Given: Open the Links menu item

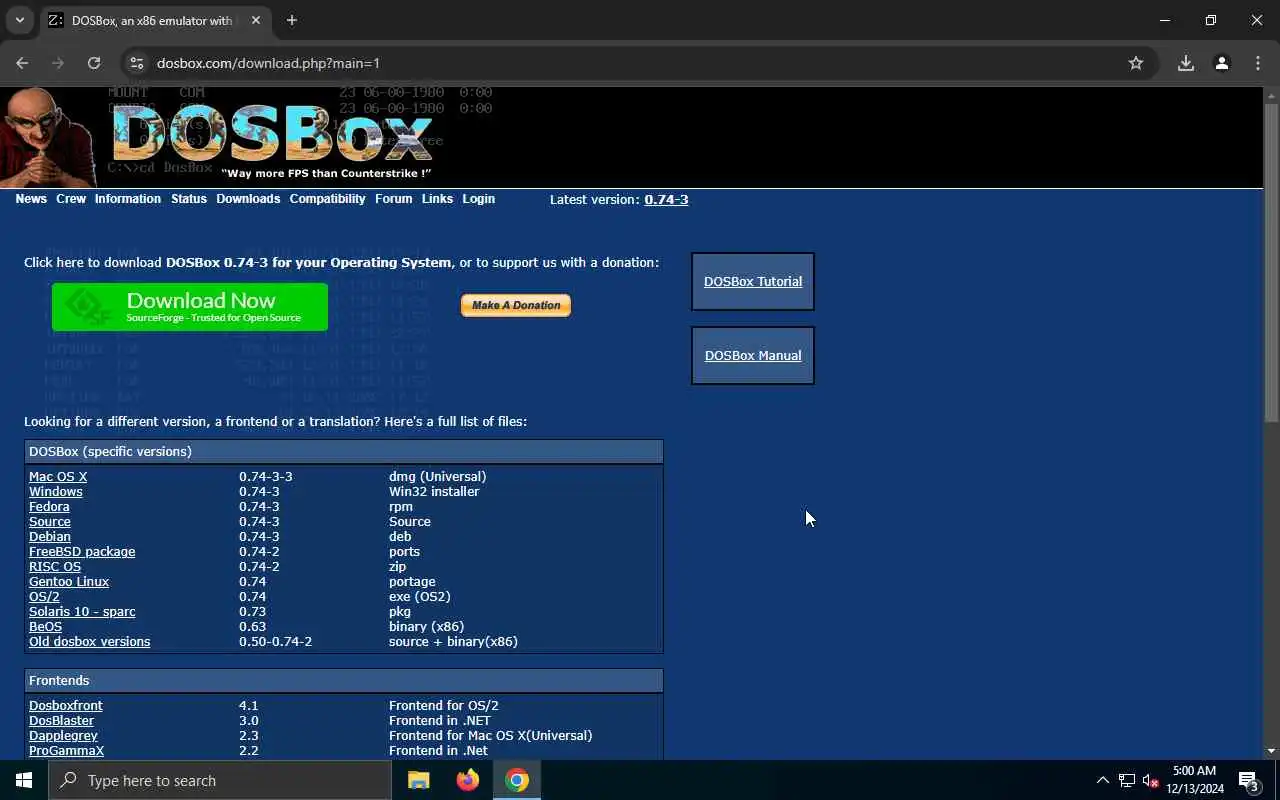Looking at the screenshot, I should (x=437, y=199).
